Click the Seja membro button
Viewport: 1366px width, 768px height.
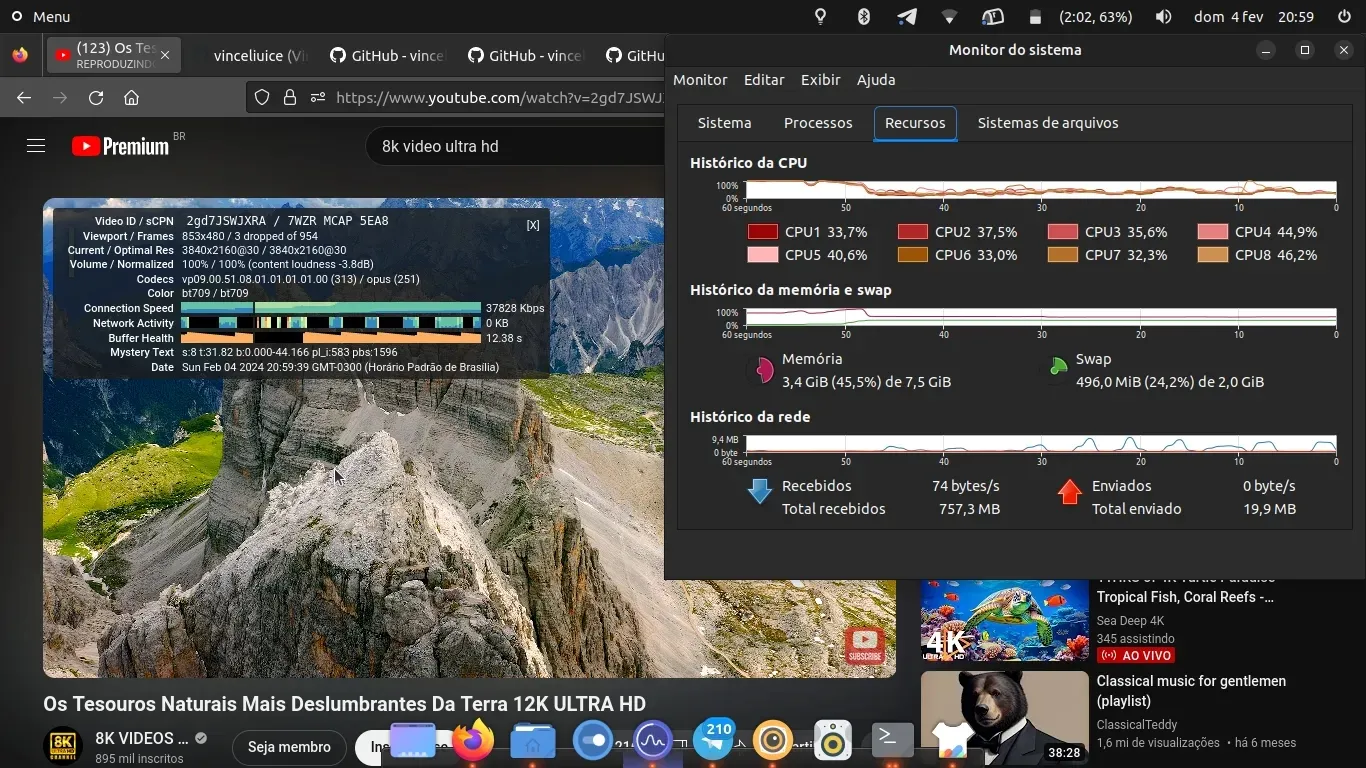pos(289,747)
